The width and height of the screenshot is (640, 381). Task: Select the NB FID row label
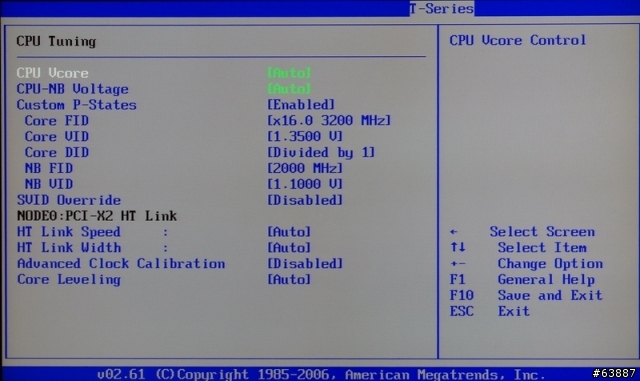tap(49, 169)
